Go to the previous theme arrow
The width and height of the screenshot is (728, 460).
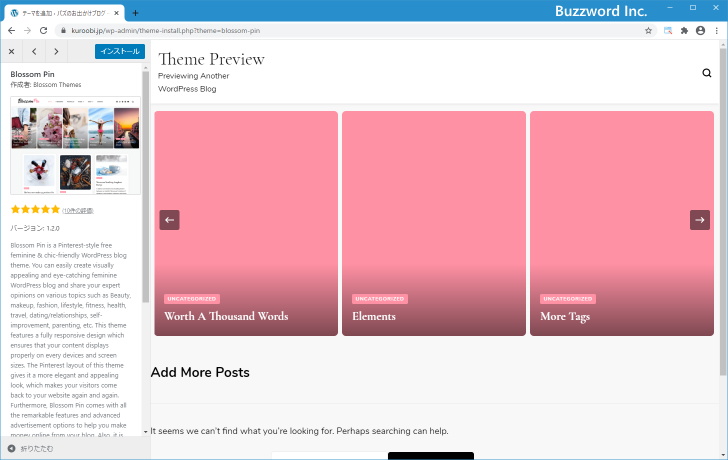(x=34, y=52)
